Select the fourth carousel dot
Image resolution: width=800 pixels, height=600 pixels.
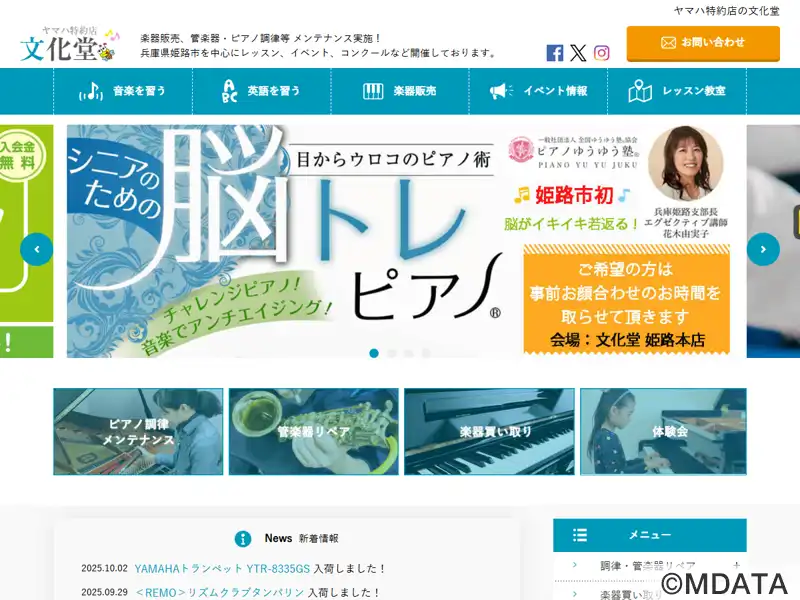426,353
